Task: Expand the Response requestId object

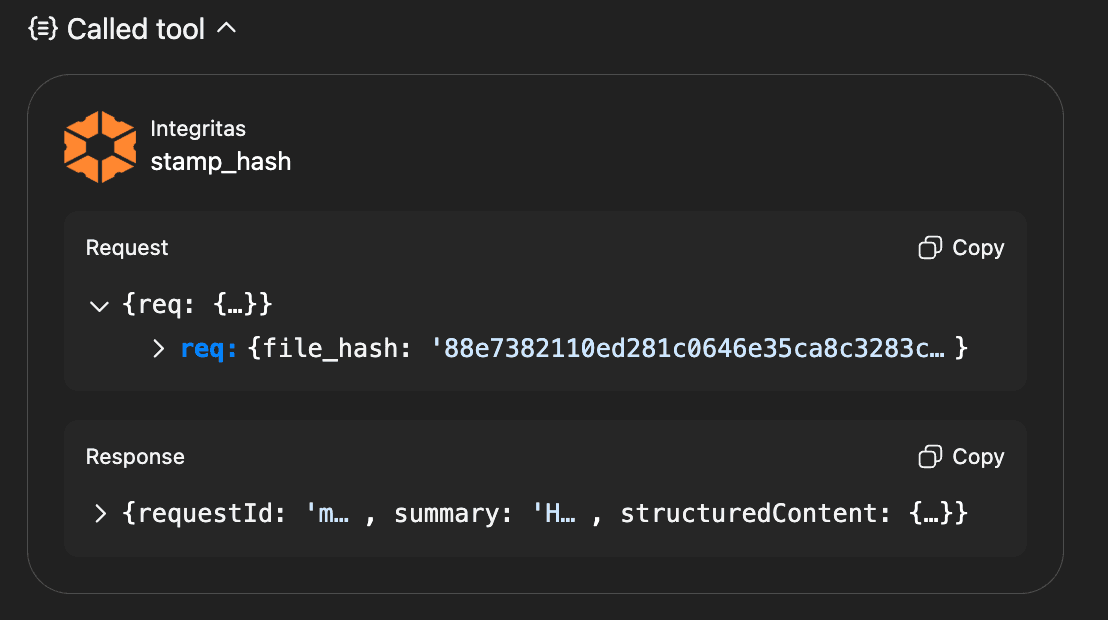Action: click(99, 513)
